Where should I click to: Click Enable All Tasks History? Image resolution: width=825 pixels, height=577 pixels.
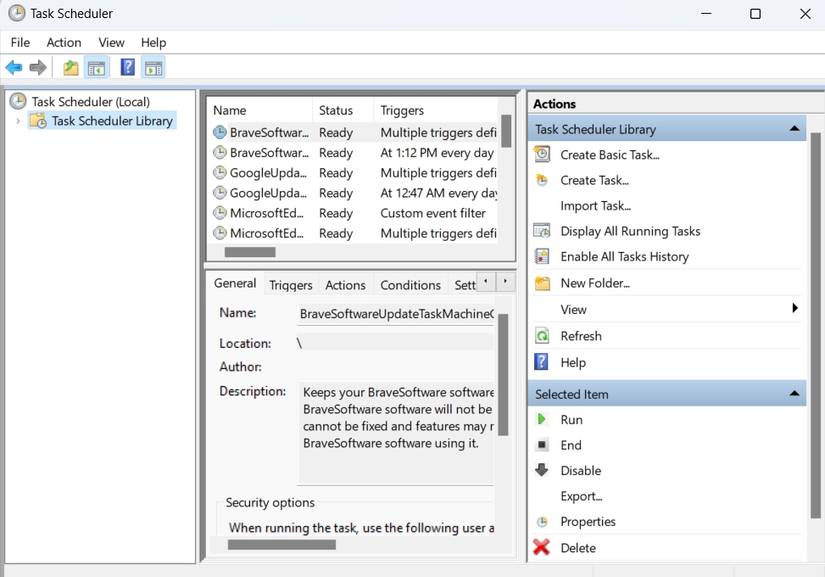point(624,257)
